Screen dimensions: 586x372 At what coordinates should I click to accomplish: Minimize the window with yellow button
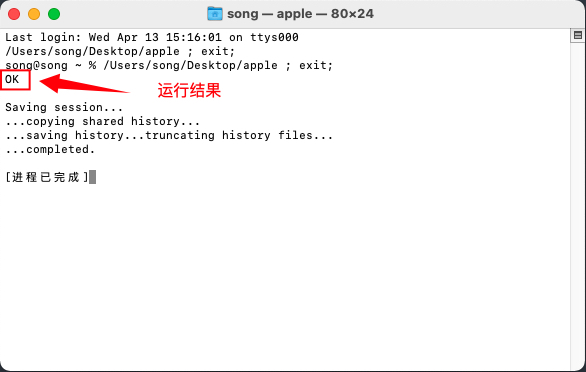pos(34,14)
